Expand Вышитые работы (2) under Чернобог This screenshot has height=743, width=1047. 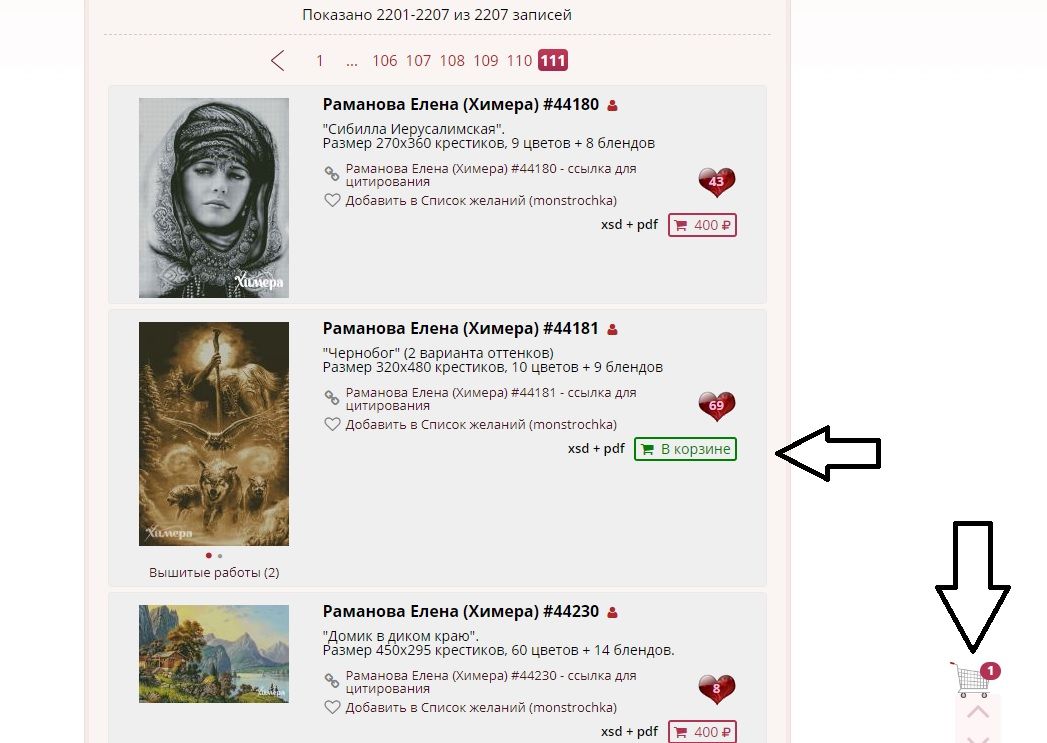point(214,572)
